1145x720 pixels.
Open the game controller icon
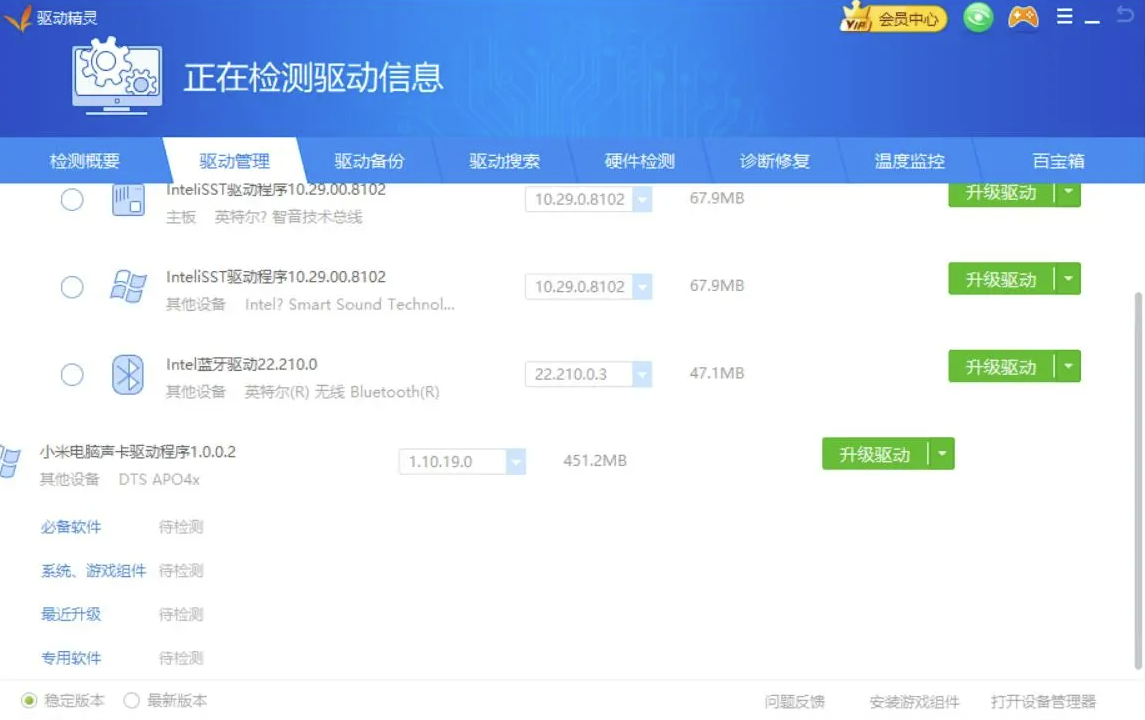pos(1022,17)
